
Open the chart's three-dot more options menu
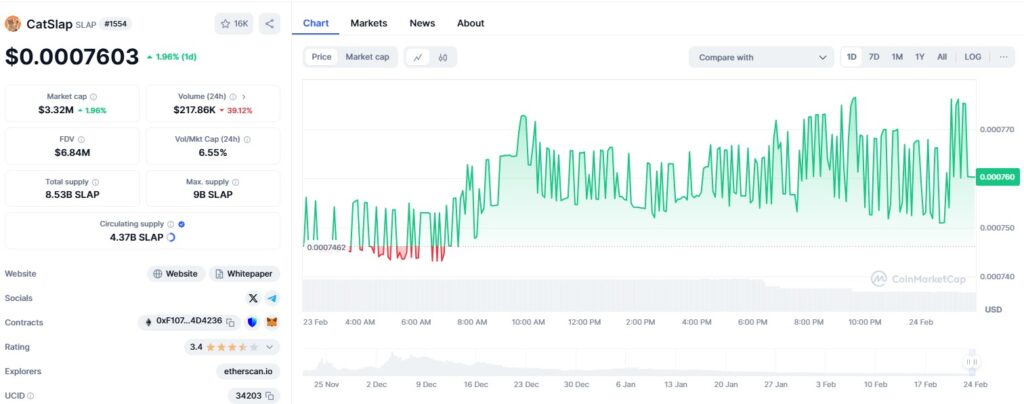click(x=1003, y=57)
